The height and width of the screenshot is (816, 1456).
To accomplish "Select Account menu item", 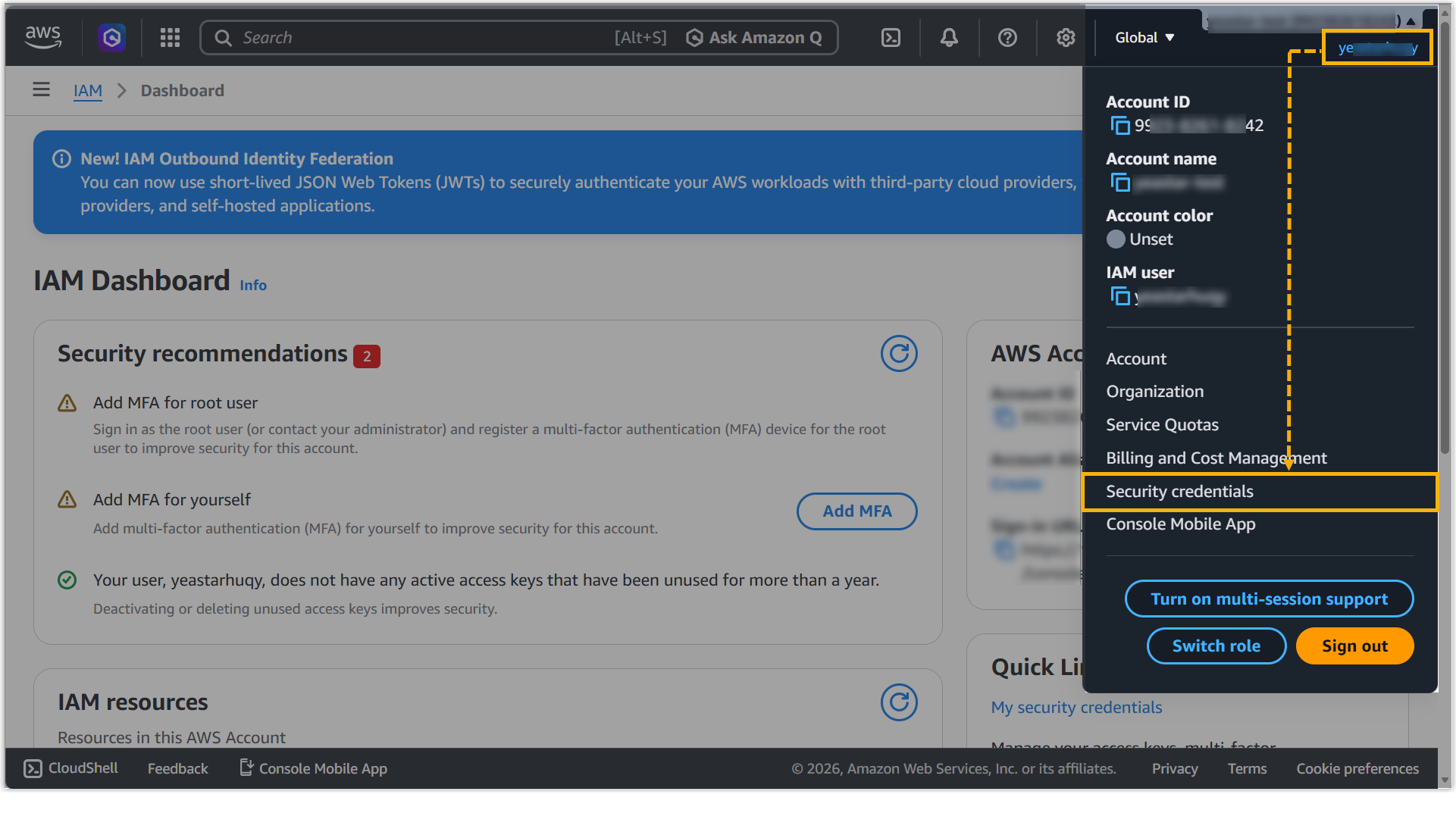I will click(x=1136, y=359).
